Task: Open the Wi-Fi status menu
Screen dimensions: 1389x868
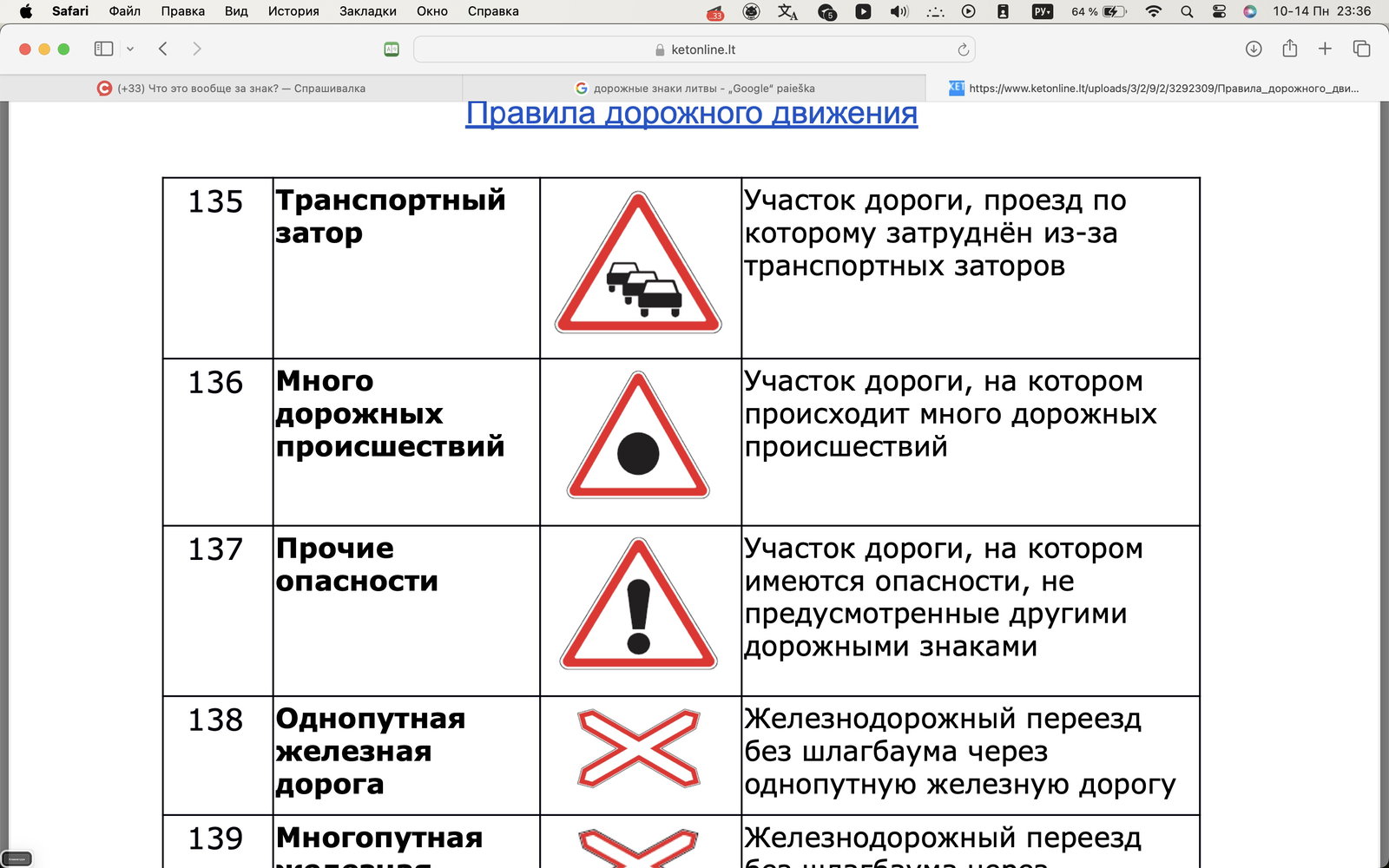Action: (x=1154, y=11)
